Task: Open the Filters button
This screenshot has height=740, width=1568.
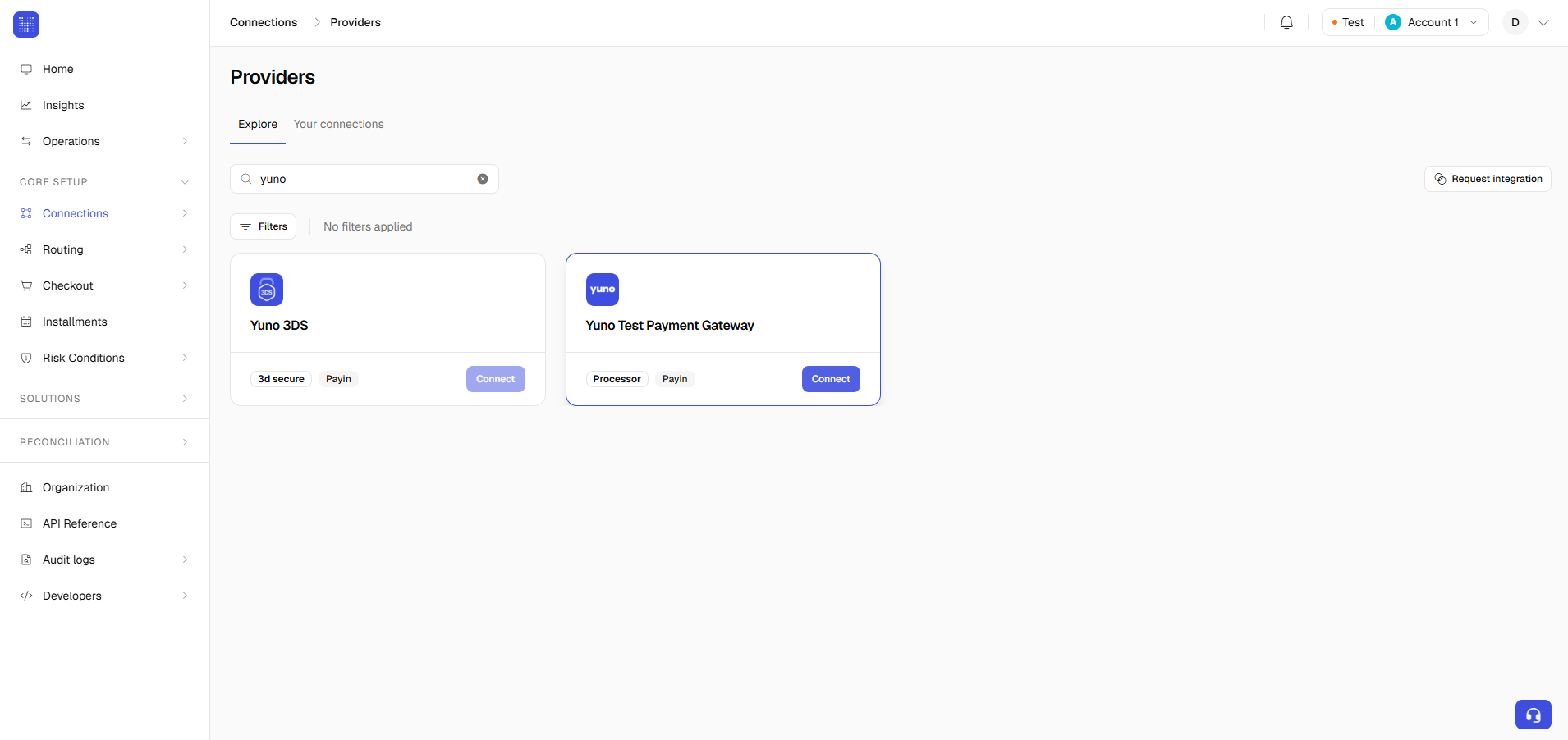Action: [x=264, y=226]
